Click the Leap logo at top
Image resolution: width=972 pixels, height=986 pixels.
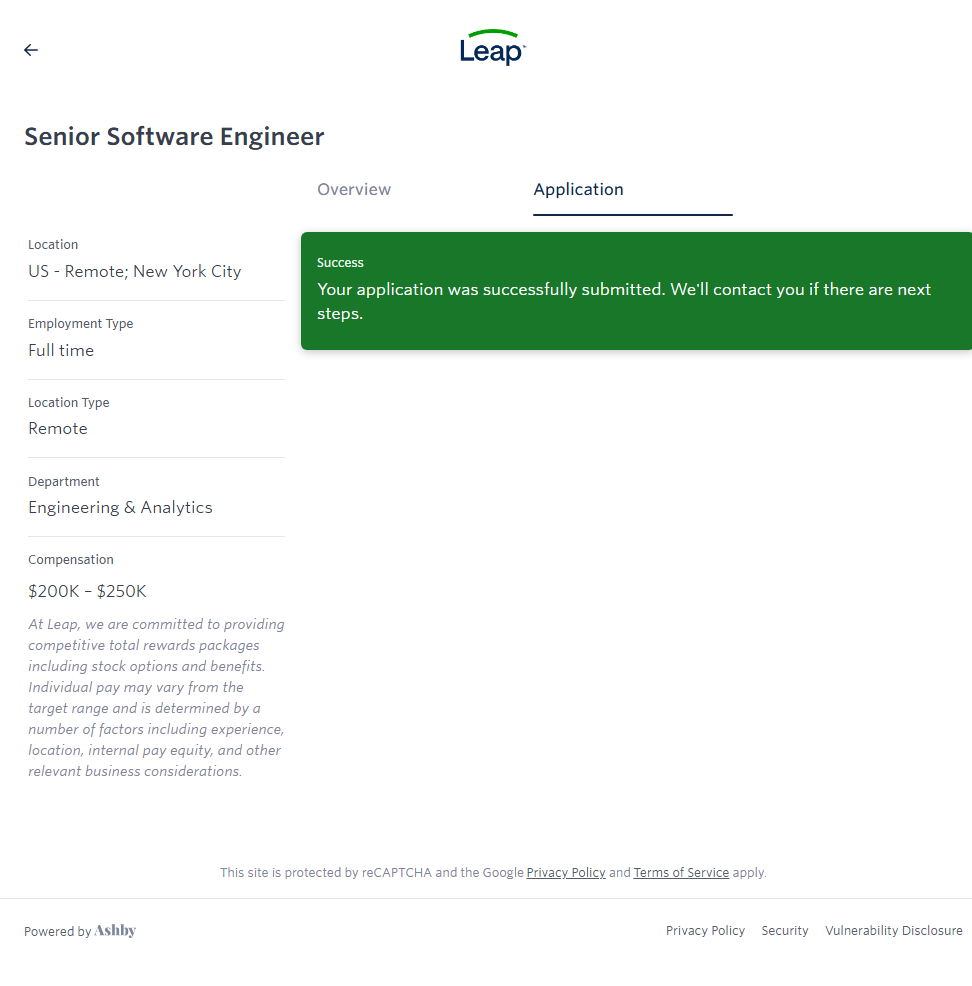coord(492,48)
